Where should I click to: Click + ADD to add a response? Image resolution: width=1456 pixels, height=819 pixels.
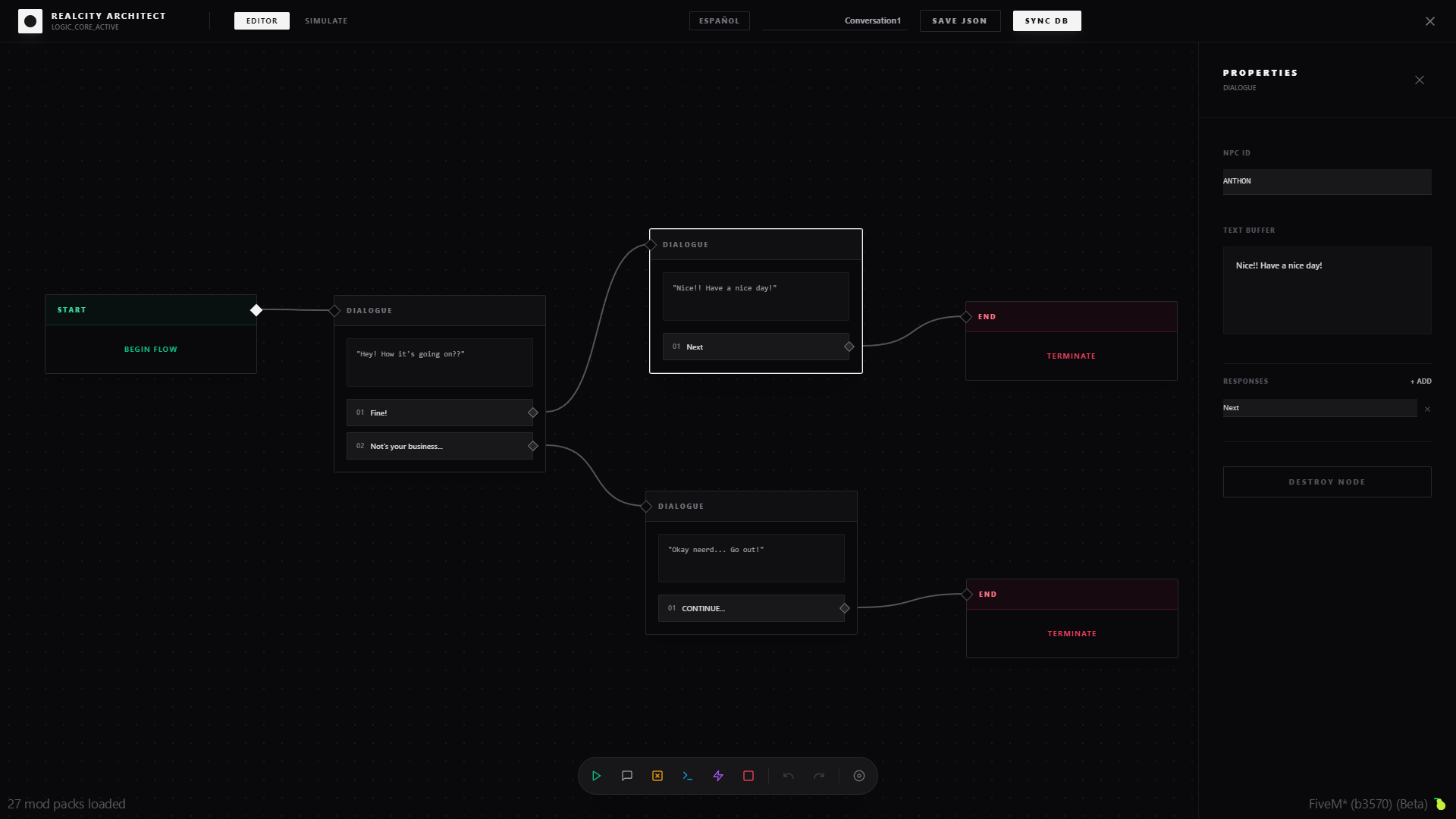tap(1420, 381)
